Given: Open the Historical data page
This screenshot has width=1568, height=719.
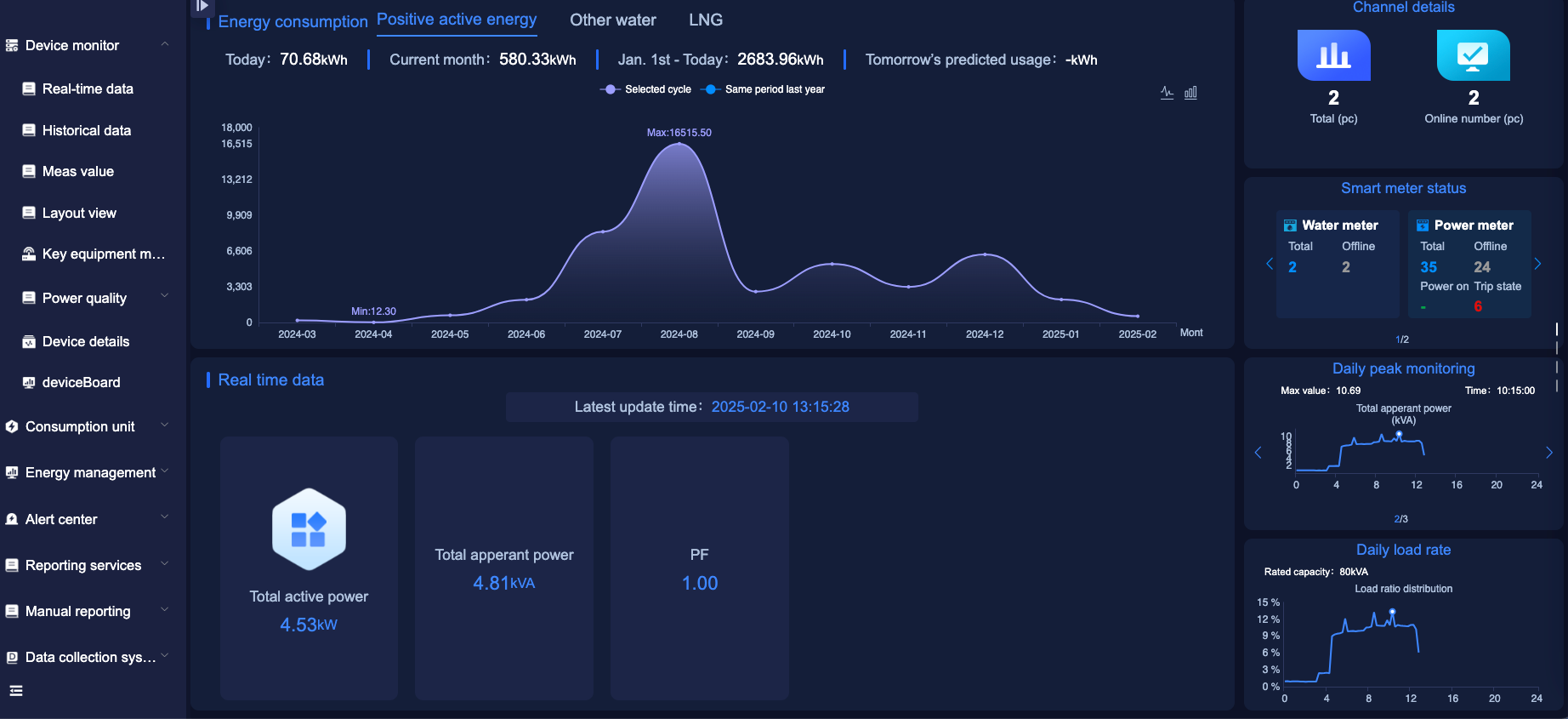Looking at the screenshot, I should point(86,130).
